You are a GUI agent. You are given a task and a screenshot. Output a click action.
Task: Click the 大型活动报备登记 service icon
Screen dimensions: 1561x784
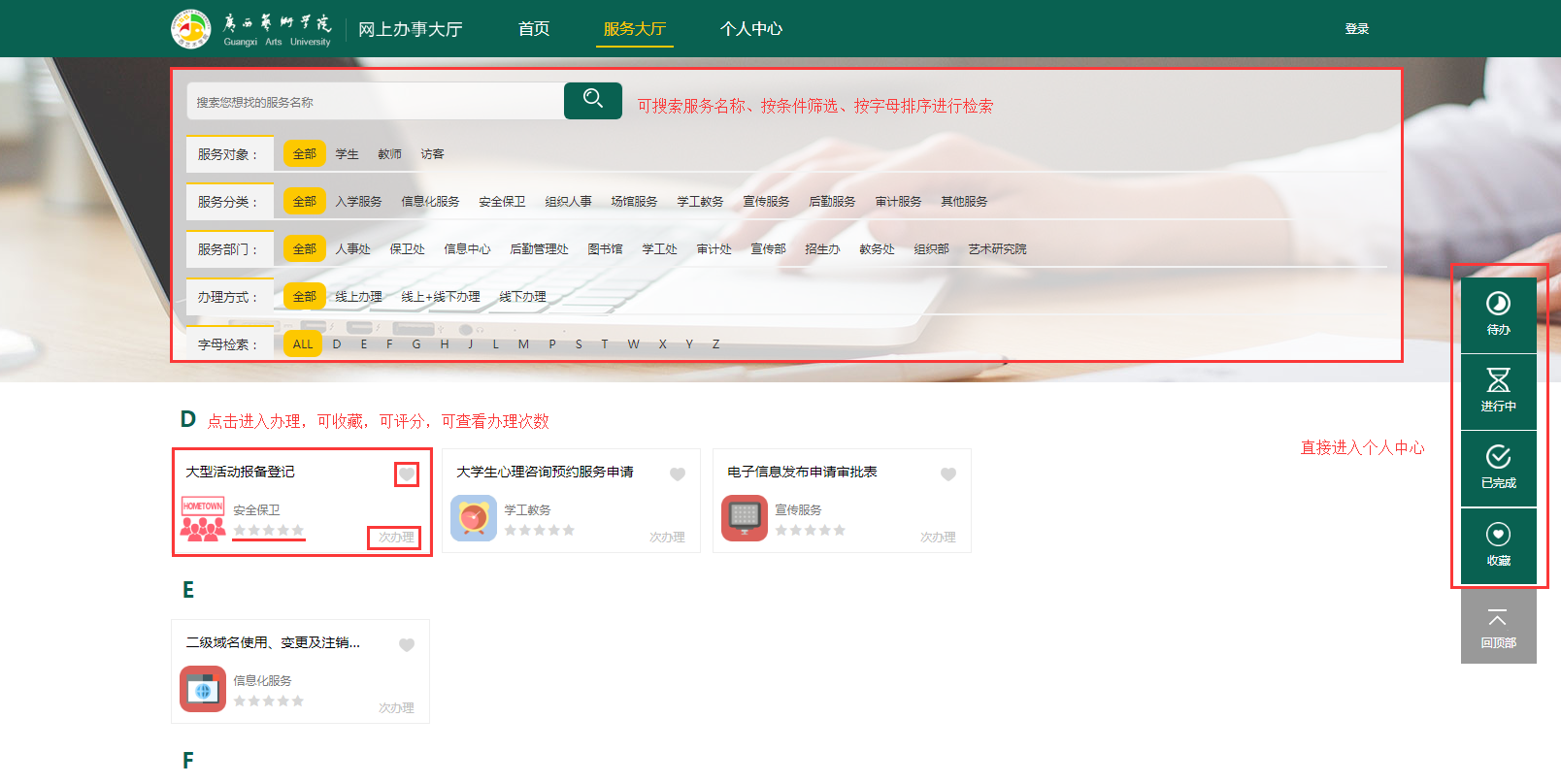tap(203, 518)
